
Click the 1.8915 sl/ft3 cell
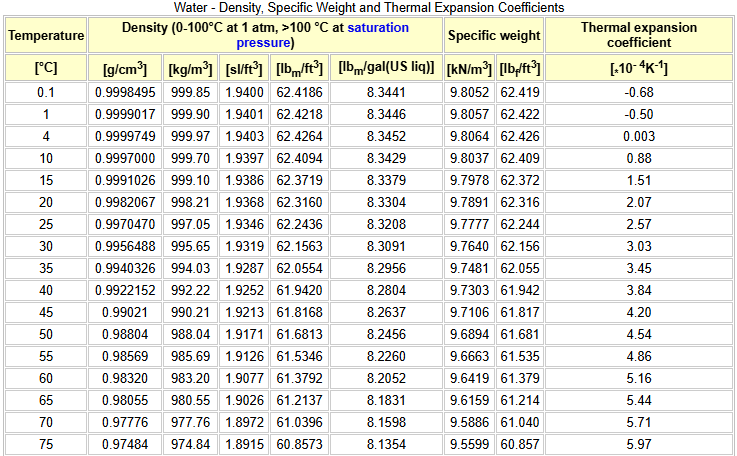[x=244, y=444]
